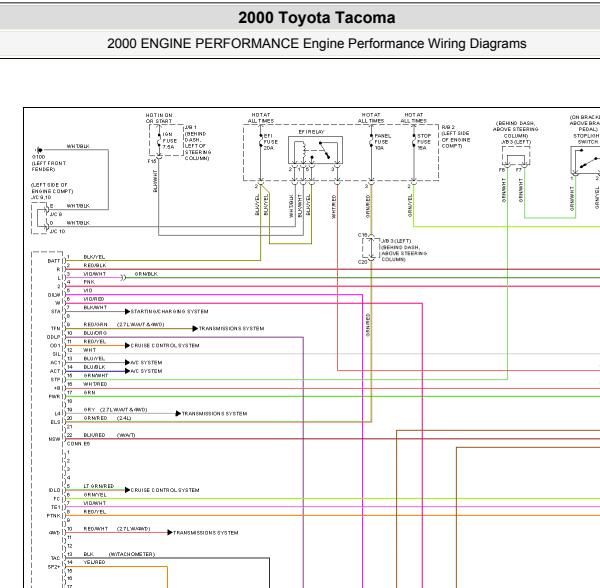
Task: Select the 'EFI FUSE 20A' label
Action: (271, 142)
